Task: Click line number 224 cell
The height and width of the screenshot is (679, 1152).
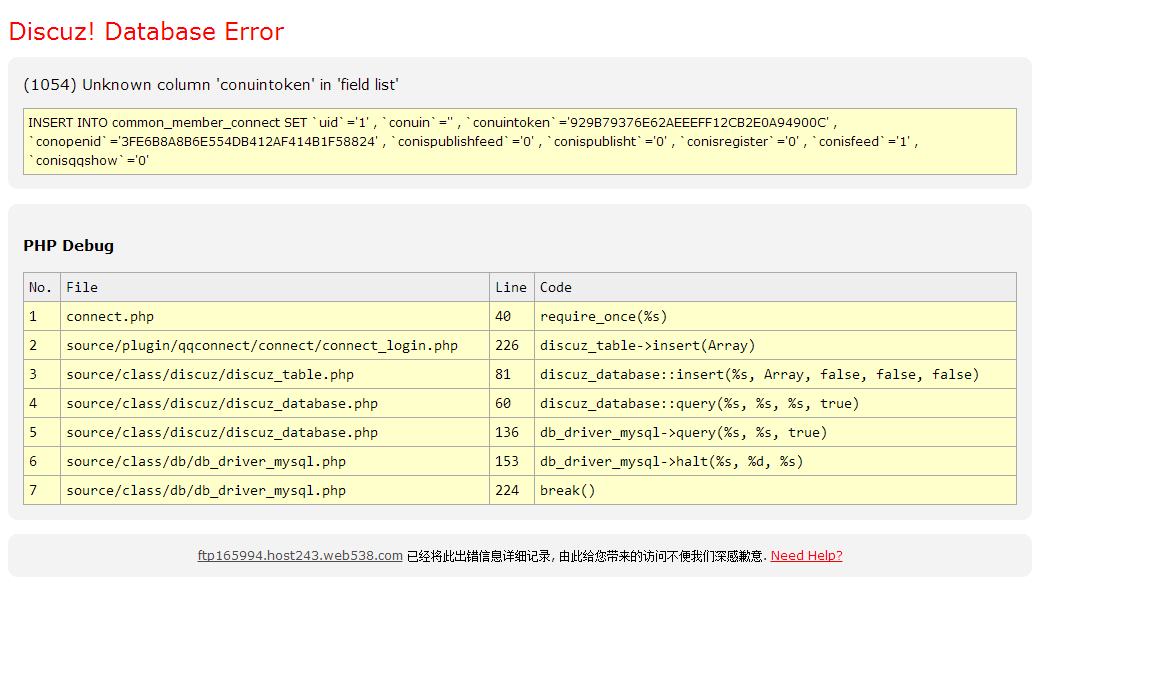Action: click(x=511, y=490)
